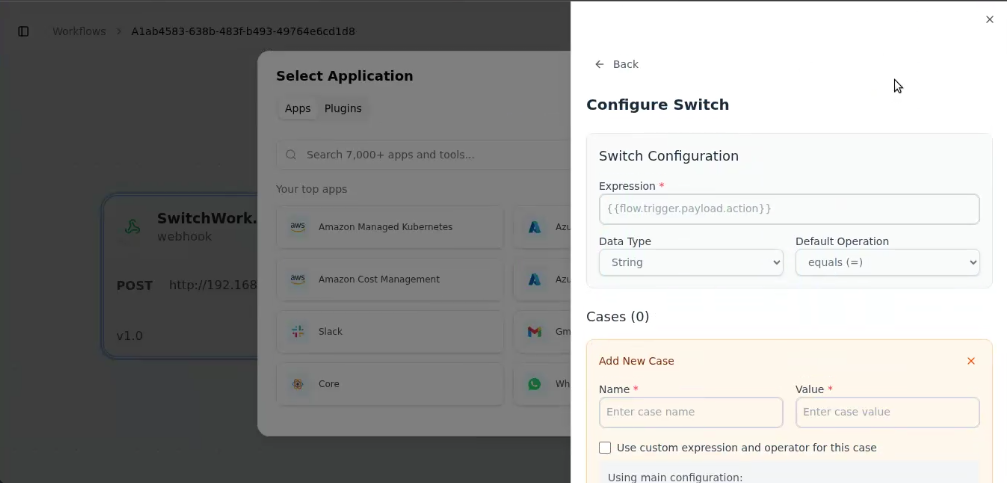Select the Slack app icon

pyautogui.click(x=298, y=332)
